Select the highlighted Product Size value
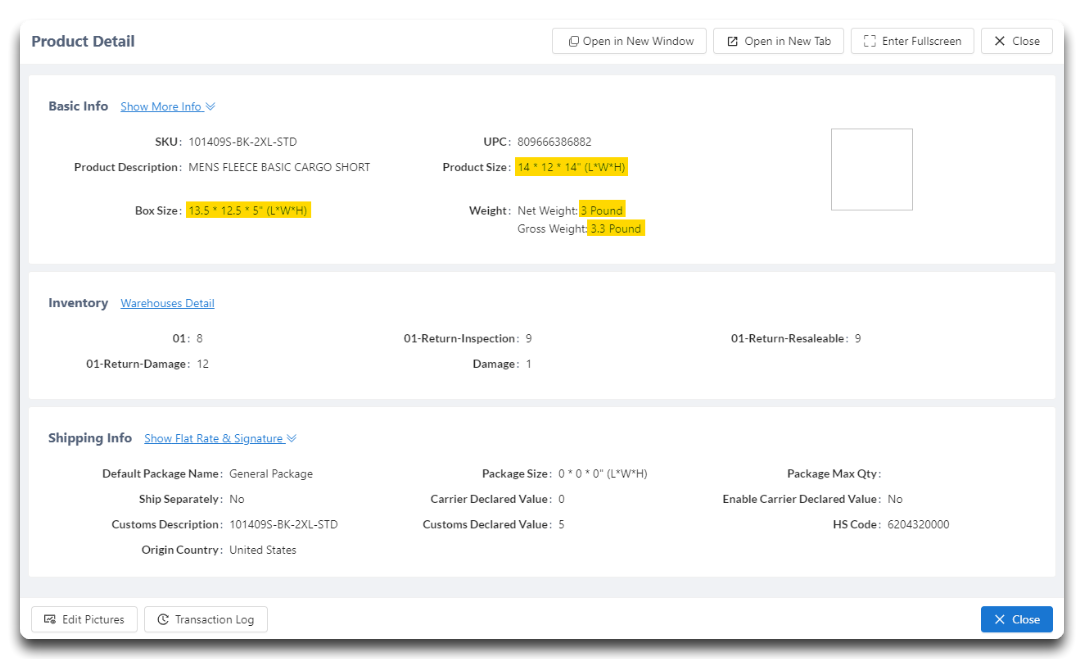 [x=572, y=167]
